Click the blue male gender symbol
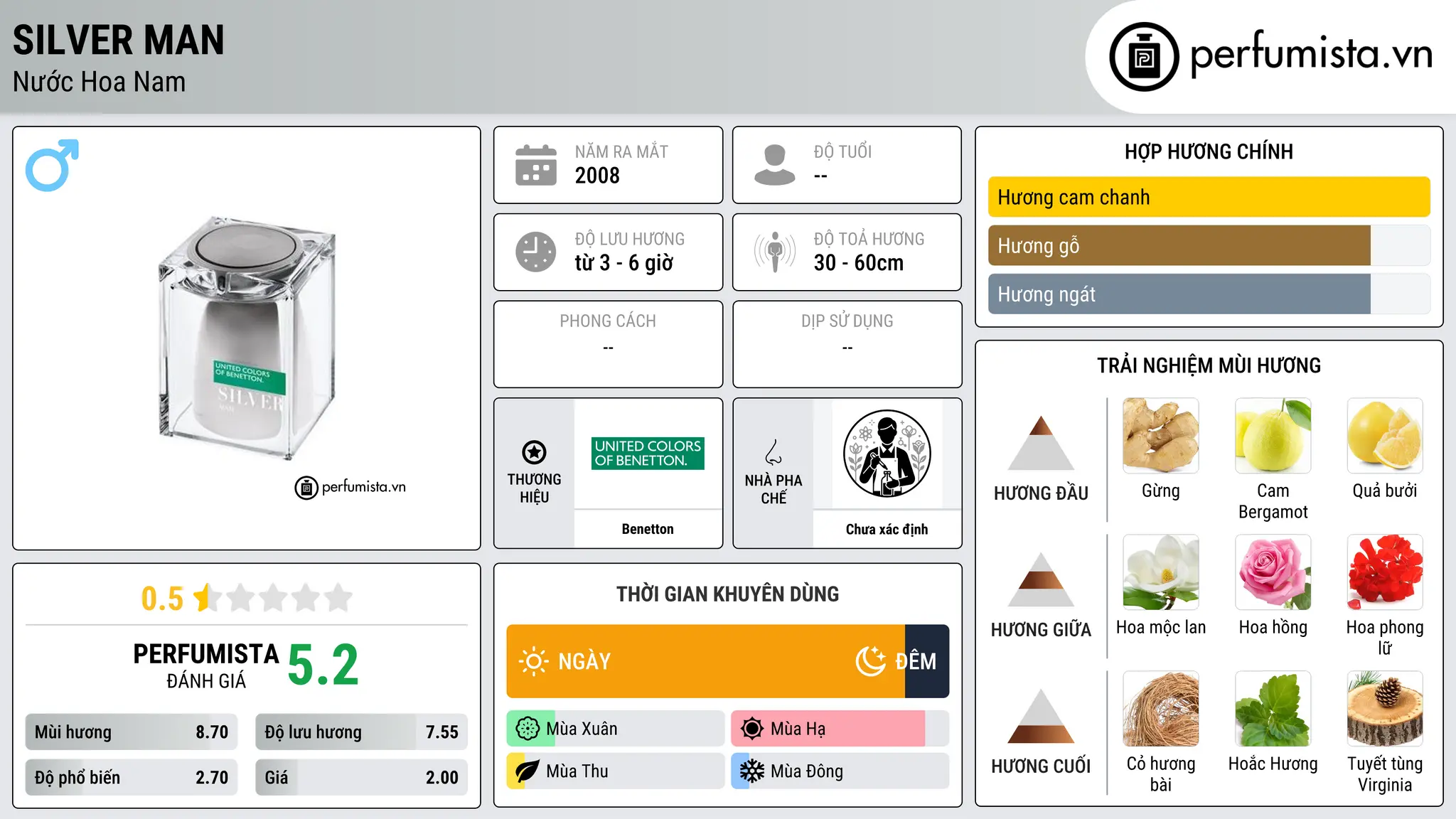This screenshot has width=1456, height=819. (53, 166)
